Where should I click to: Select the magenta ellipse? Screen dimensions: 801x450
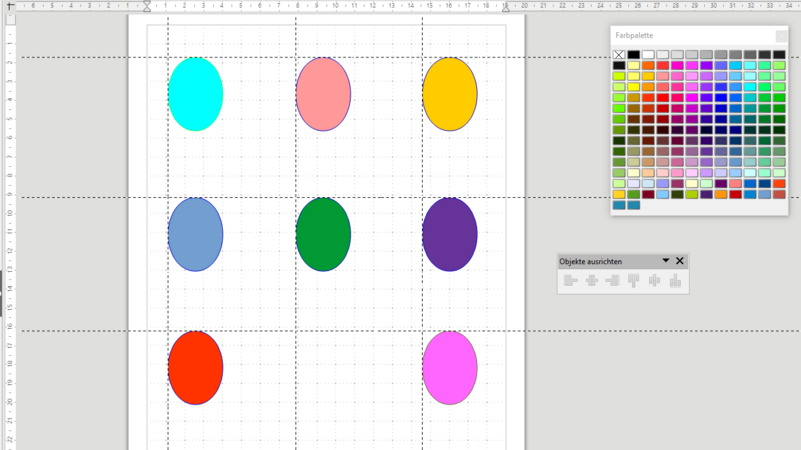click(450, 367)
